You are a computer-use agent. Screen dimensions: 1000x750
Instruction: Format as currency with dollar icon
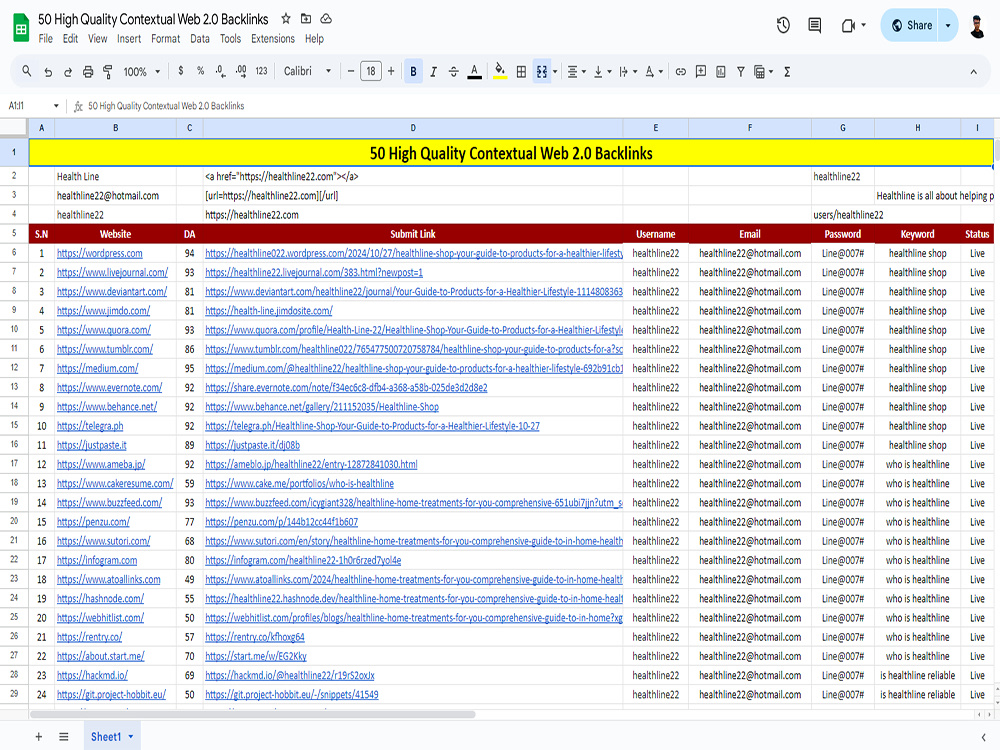(x=181, y=71)
